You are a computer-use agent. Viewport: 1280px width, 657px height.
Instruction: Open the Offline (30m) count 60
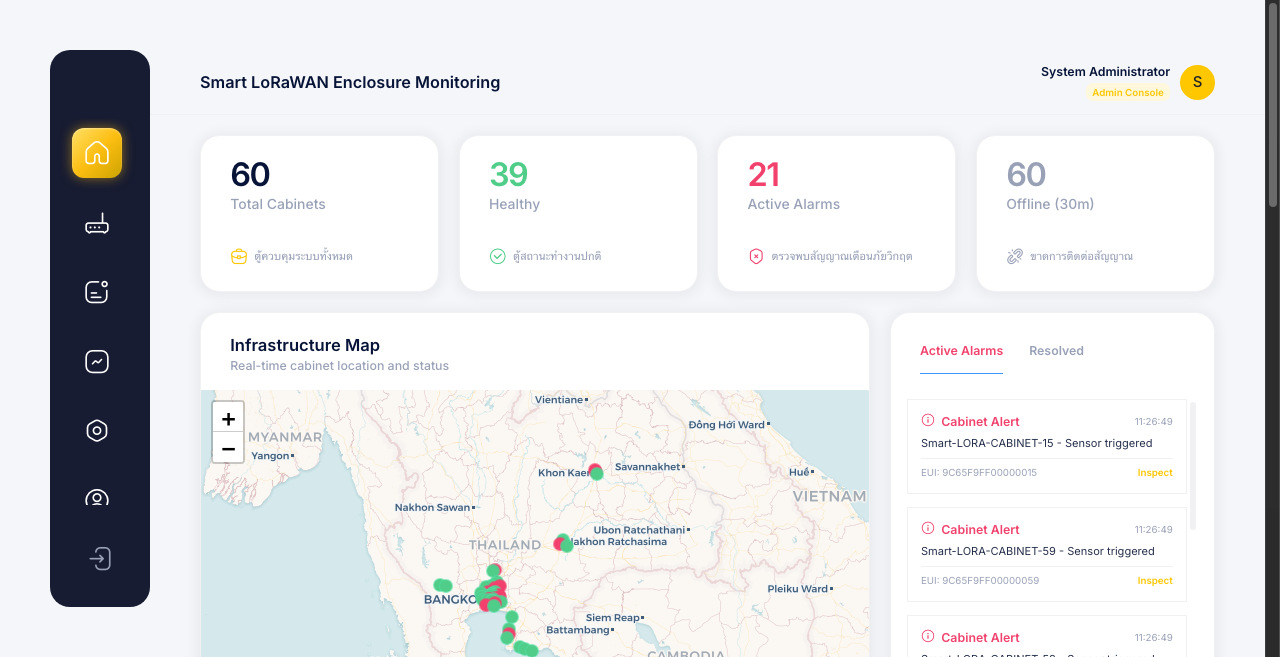(x=1026, y=174)
